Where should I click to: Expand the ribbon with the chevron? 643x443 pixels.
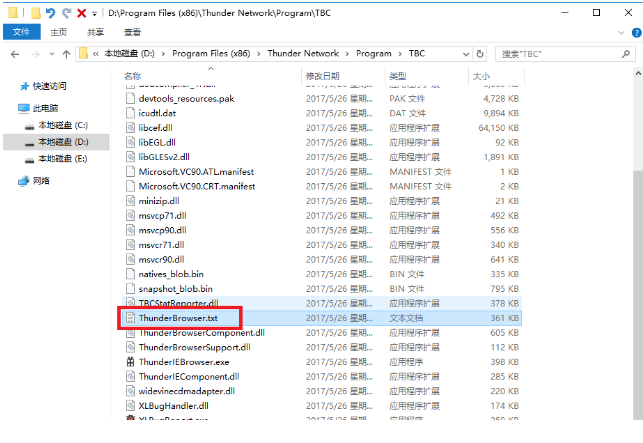(621, 32)
